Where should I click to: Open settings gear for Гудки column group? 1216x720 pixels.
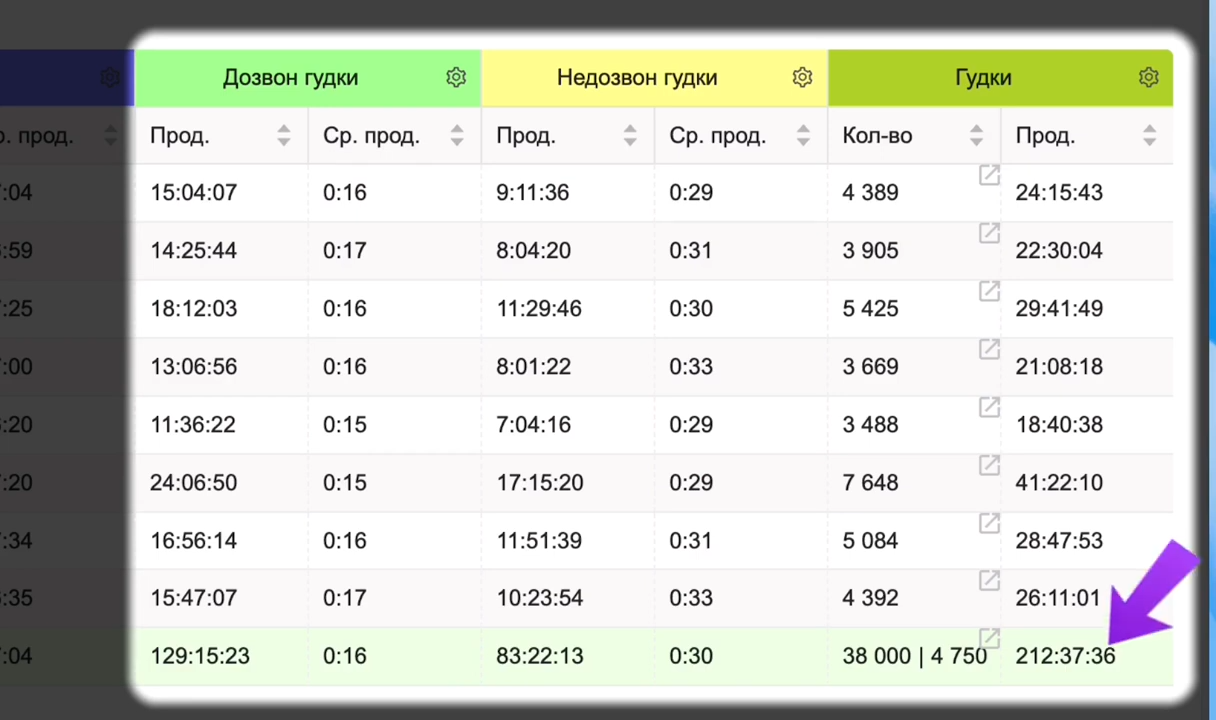point(1148,77)
